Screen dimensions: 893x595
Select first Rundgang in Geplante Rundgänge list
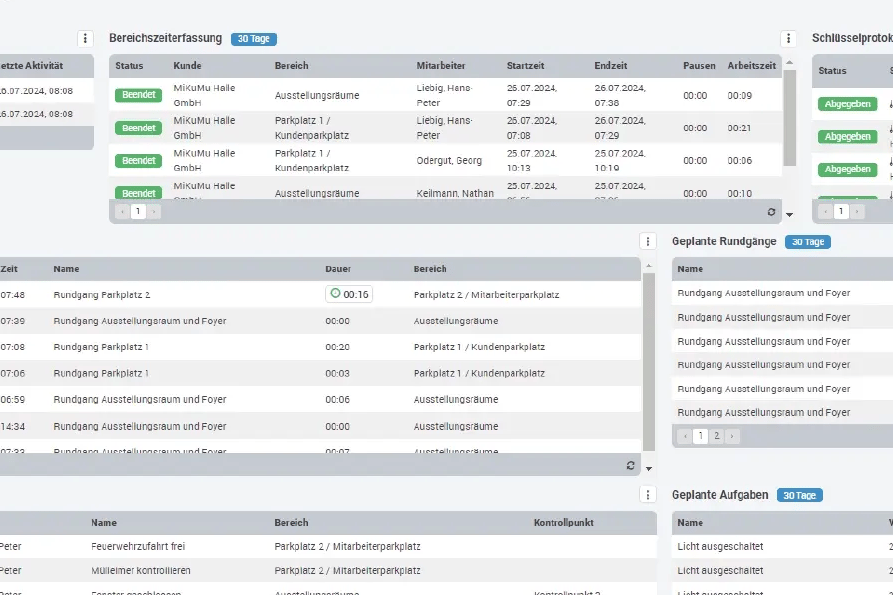tap(763, 293)
